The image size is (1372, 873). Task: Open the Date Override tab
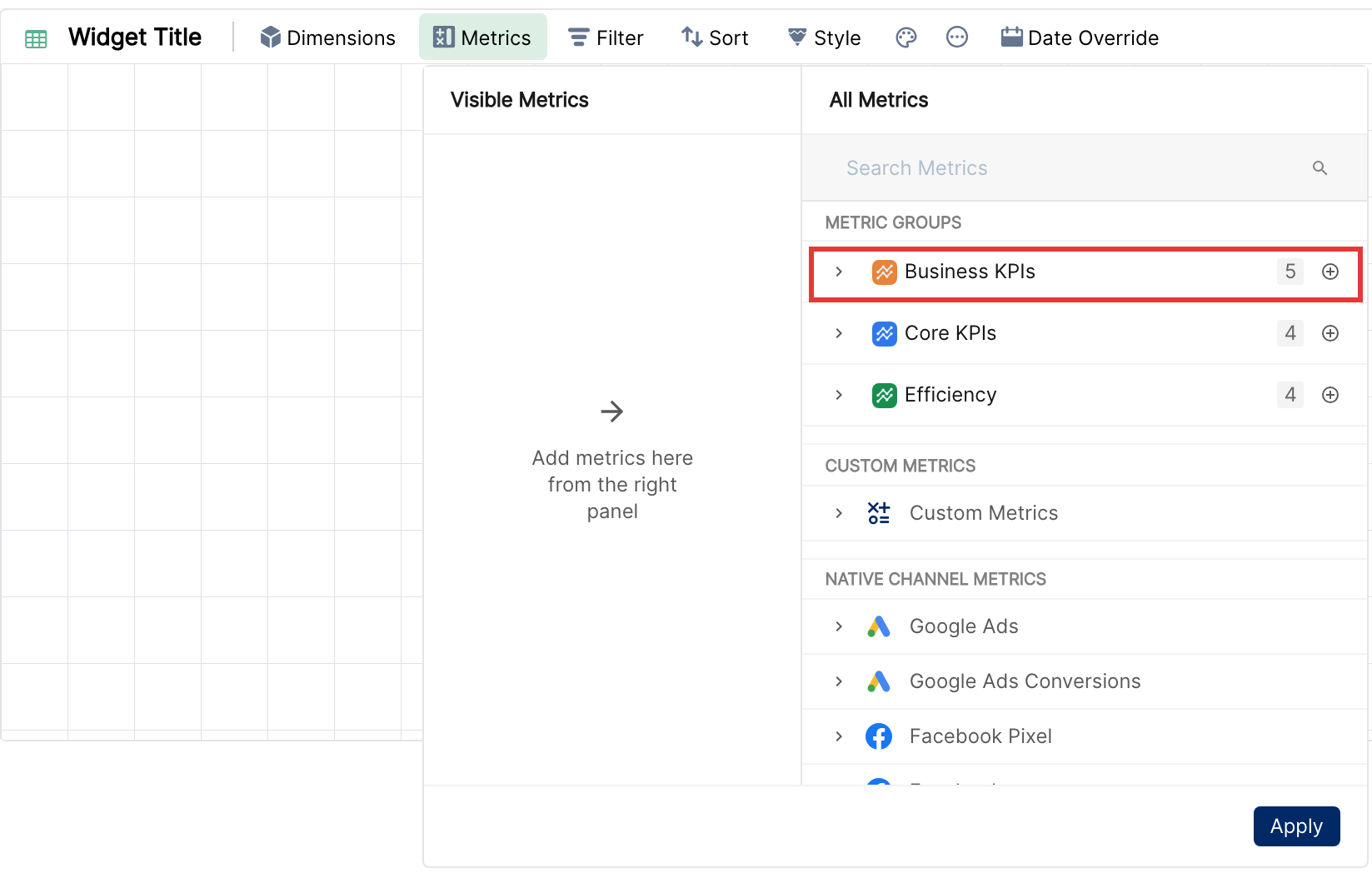1080,37
